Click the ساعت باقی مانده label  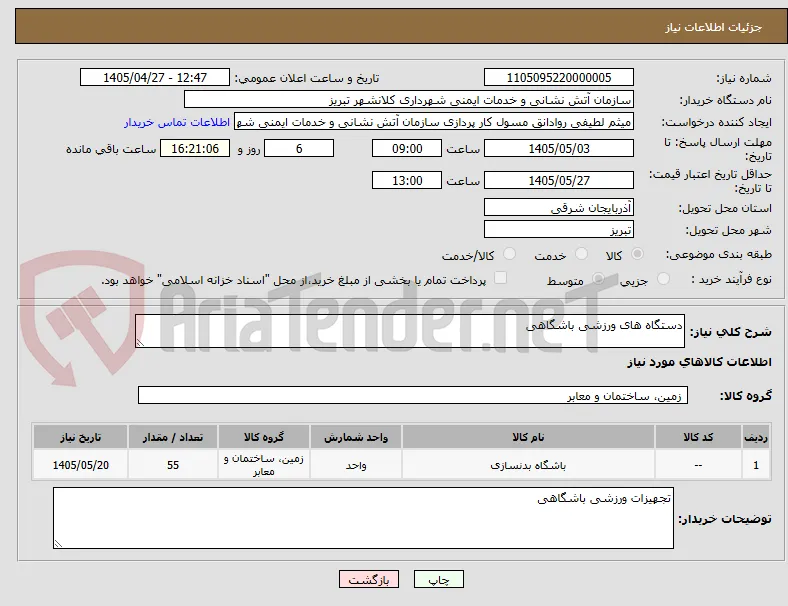pos(111,149)
